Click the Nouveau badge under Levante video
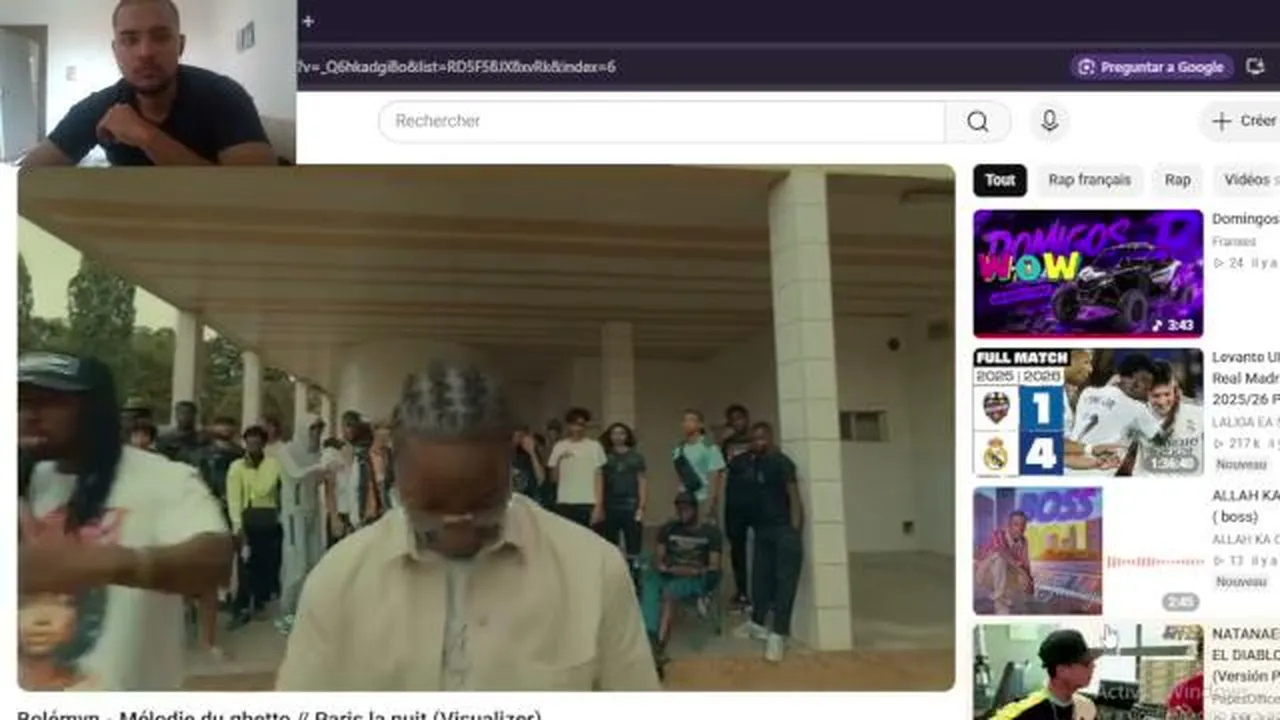 (x=1241, y=465)
